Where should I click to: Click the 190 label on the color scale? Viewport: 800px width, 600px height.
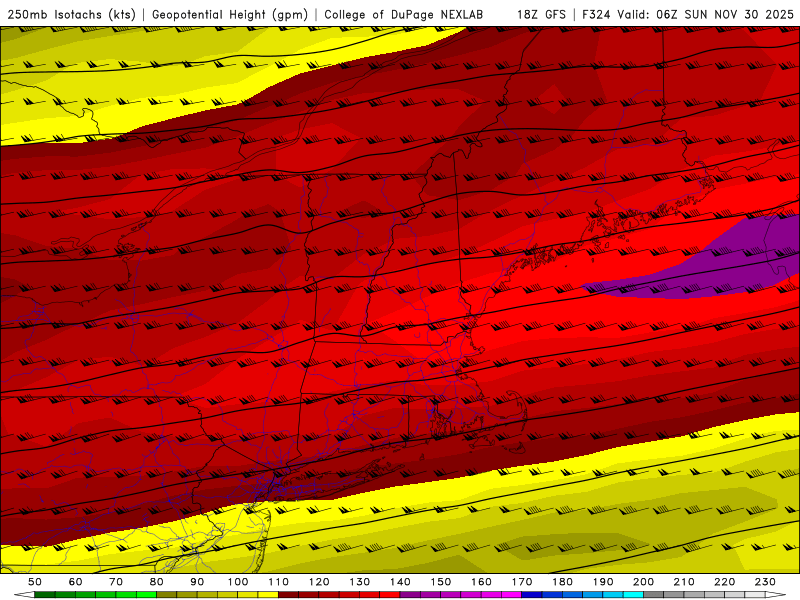(603, 582)
